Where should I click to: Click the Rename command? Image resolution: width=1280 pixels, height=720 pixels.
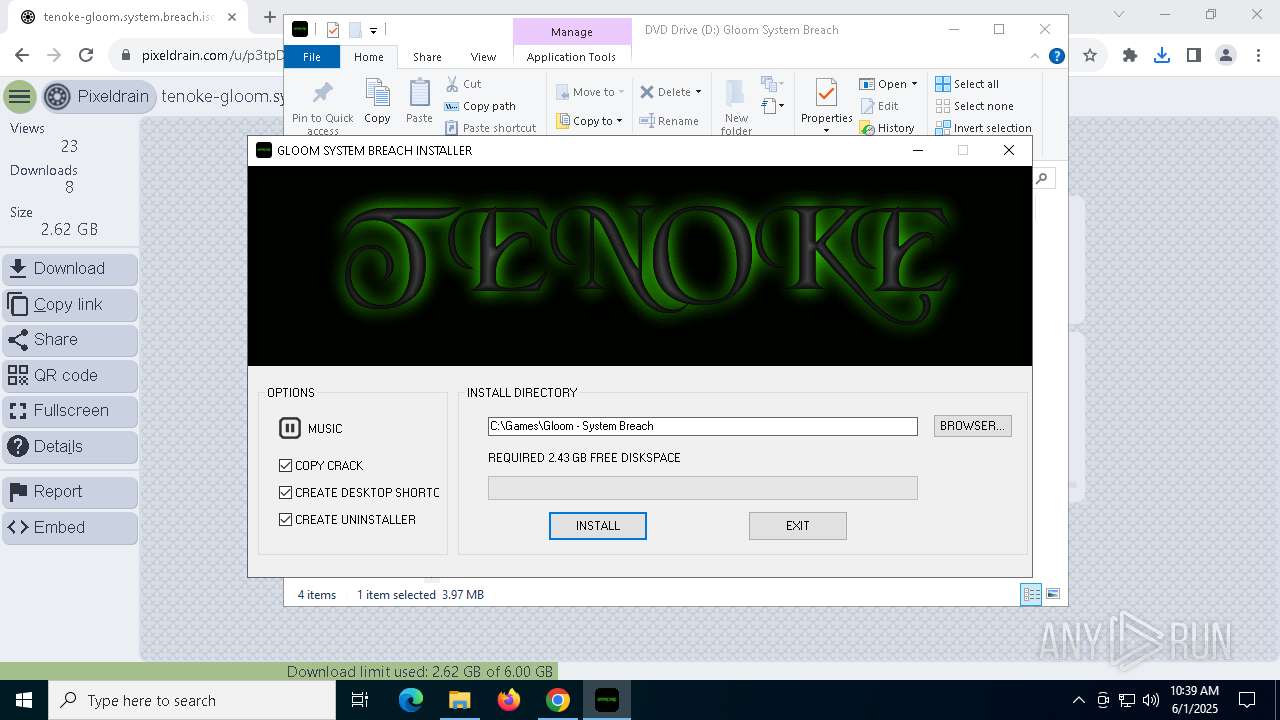(669, 121)
